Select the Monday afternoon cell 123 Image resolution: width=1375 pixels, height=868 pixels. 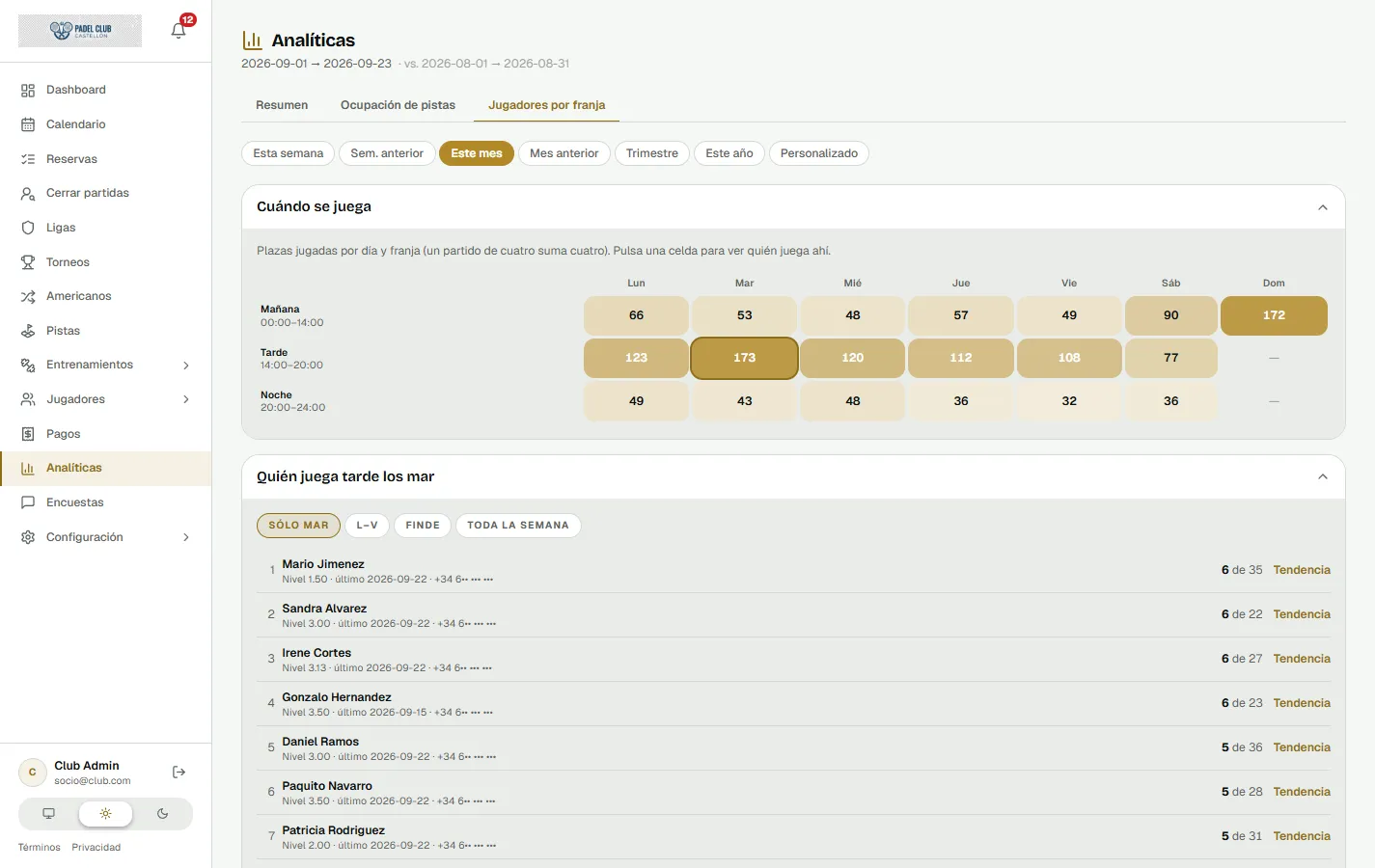(x=636, y=358)
